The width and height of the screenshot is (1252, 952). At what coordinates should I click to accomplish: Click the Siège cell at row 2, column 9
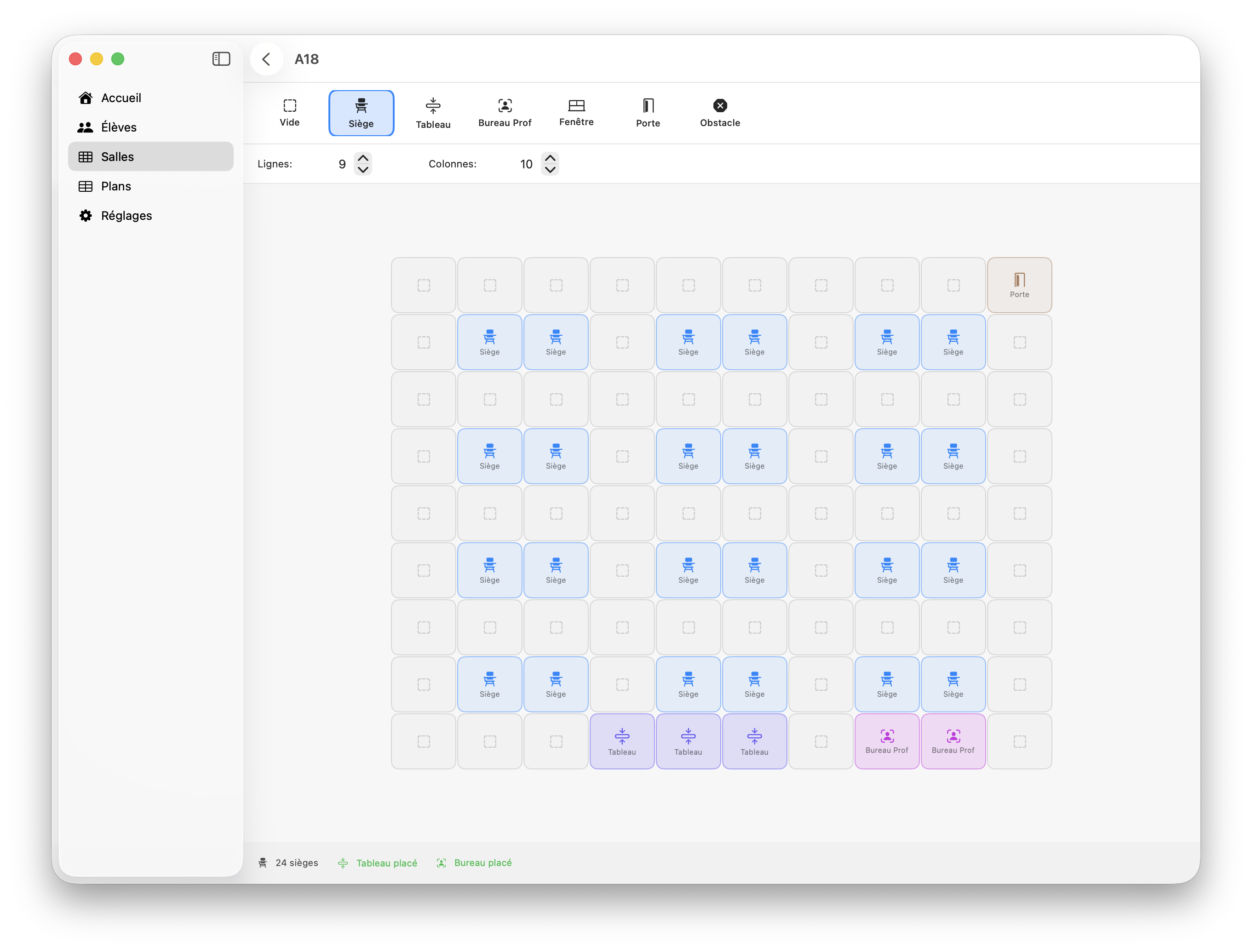pos(953,342)
